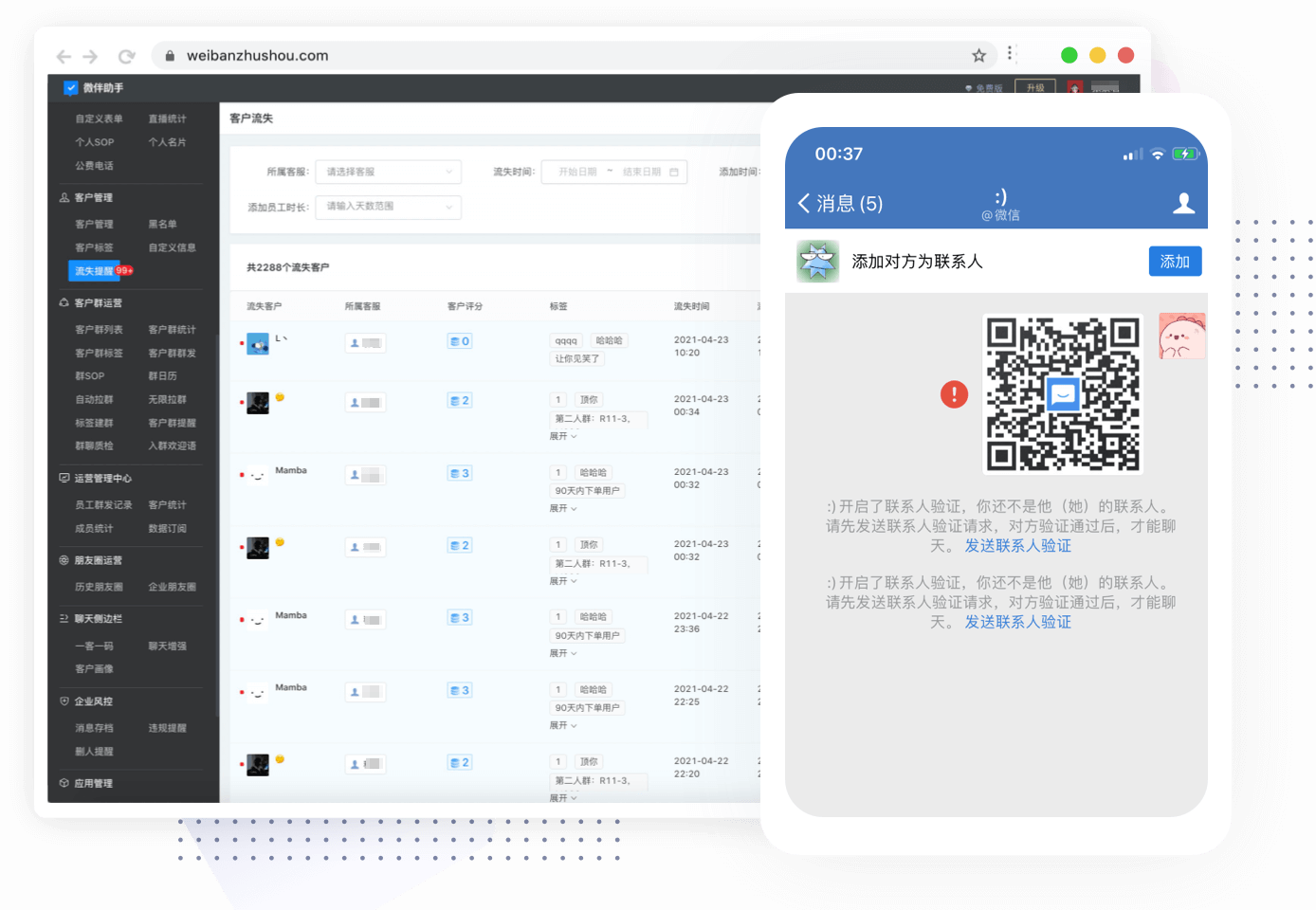The height and width of the screenshot is (910, 1316).
Task: Click the pink sender avatar beside QR code
Action: [x=1181, y=337]
